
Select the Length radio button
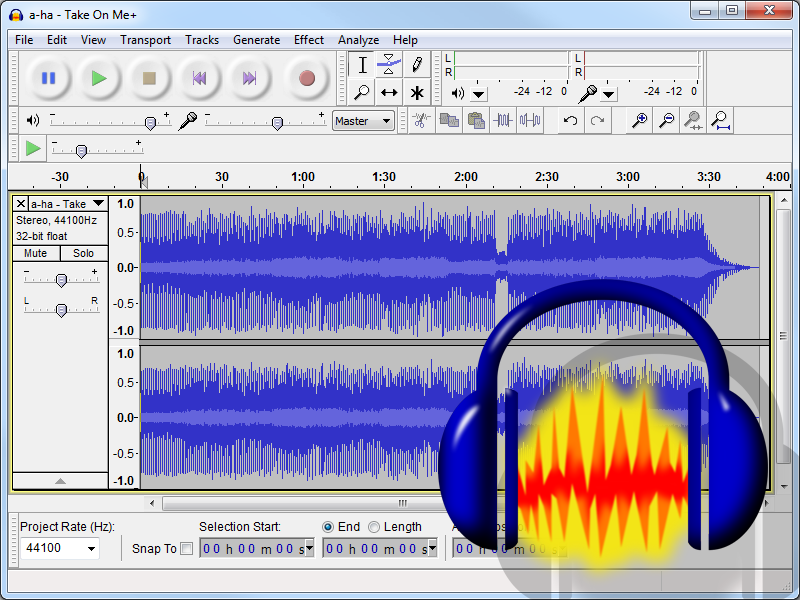click(374, 527)
